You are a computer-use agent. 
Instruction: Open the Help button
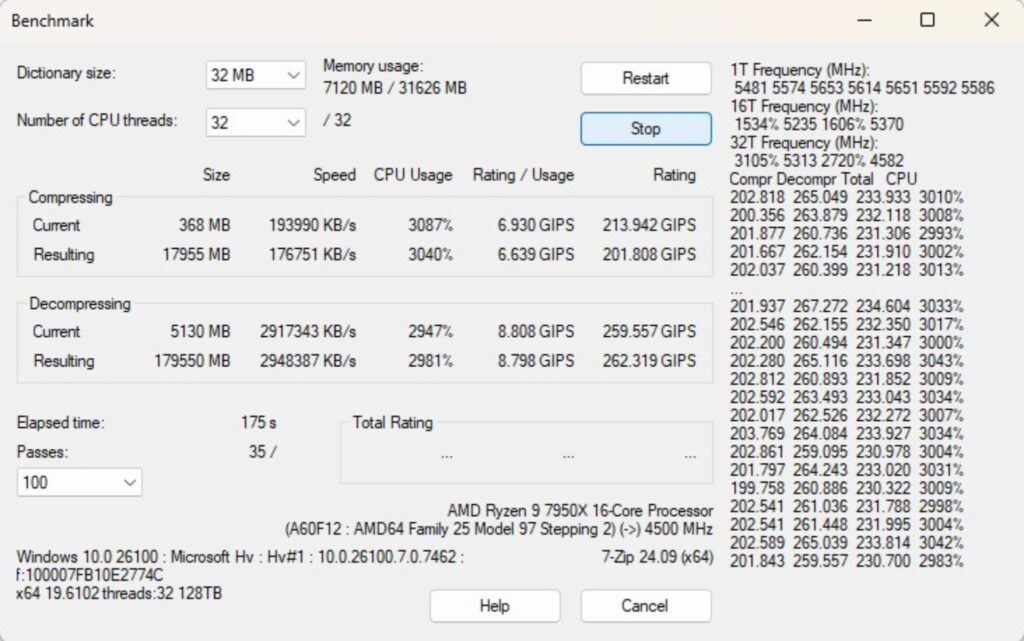[494, 606]
